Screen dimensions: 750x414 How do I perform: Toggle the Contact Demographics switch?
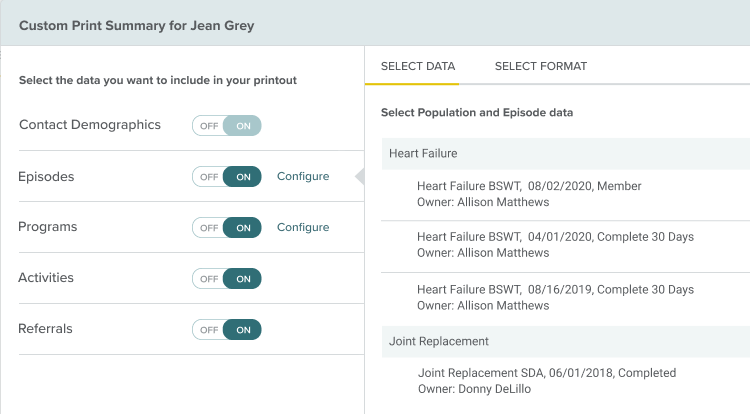(x=227, y=126)
